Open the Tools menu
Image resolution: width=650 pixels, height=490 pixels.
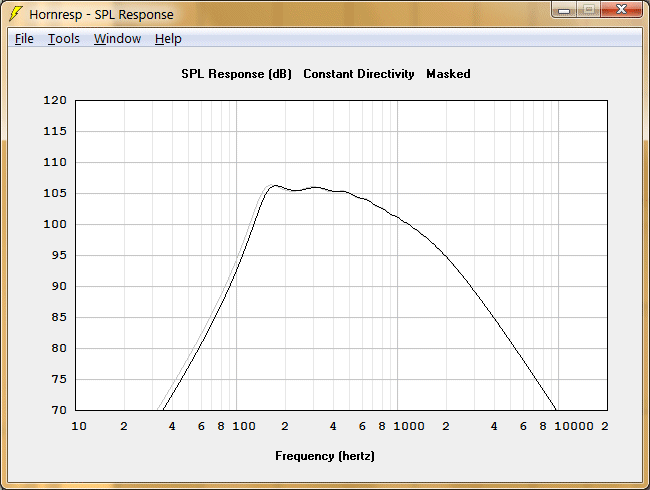pos(63,39)
